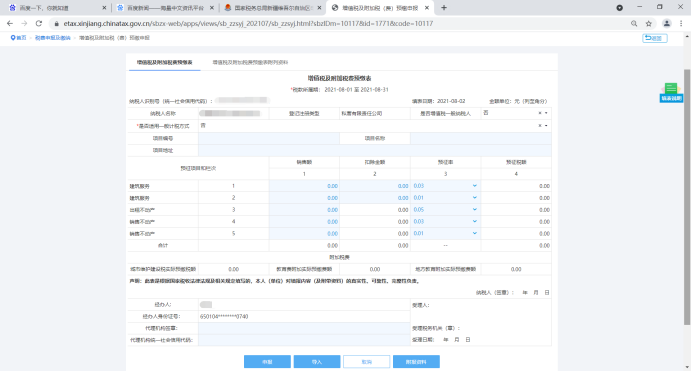
Task: Click the green form-filling guide icon on right
Action: (x=671, y=92)
